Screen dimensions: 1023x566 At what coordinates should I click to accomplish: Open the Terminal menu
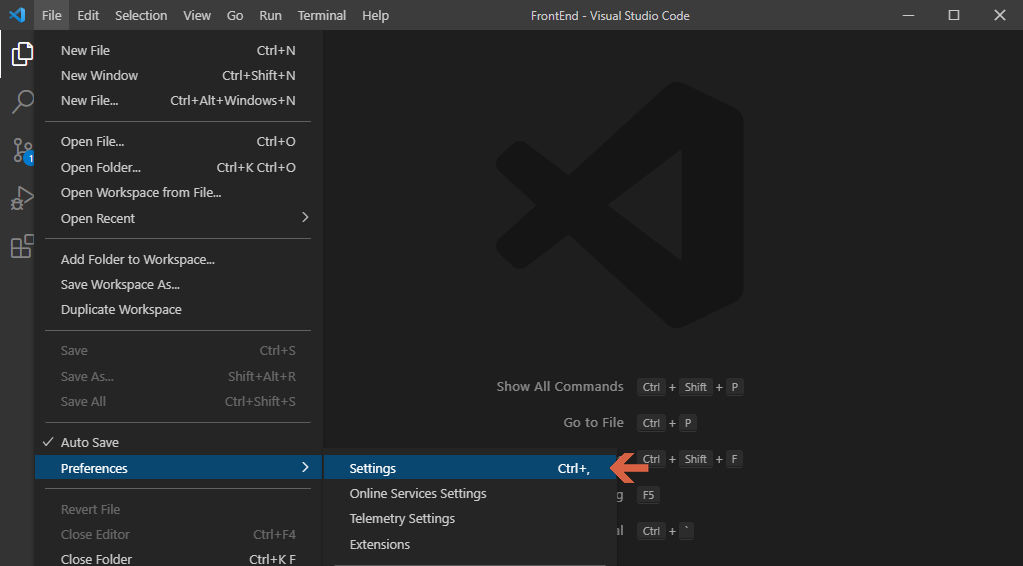point(322,15)
